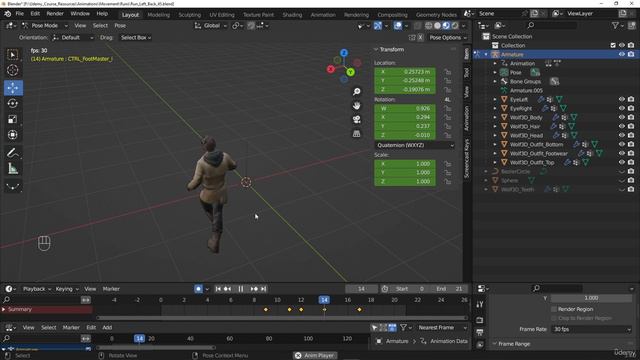The height and width of the screenshot is (360, 640).
Task: Open the Marker menu in timeline
Action: (x=111, y=289)
